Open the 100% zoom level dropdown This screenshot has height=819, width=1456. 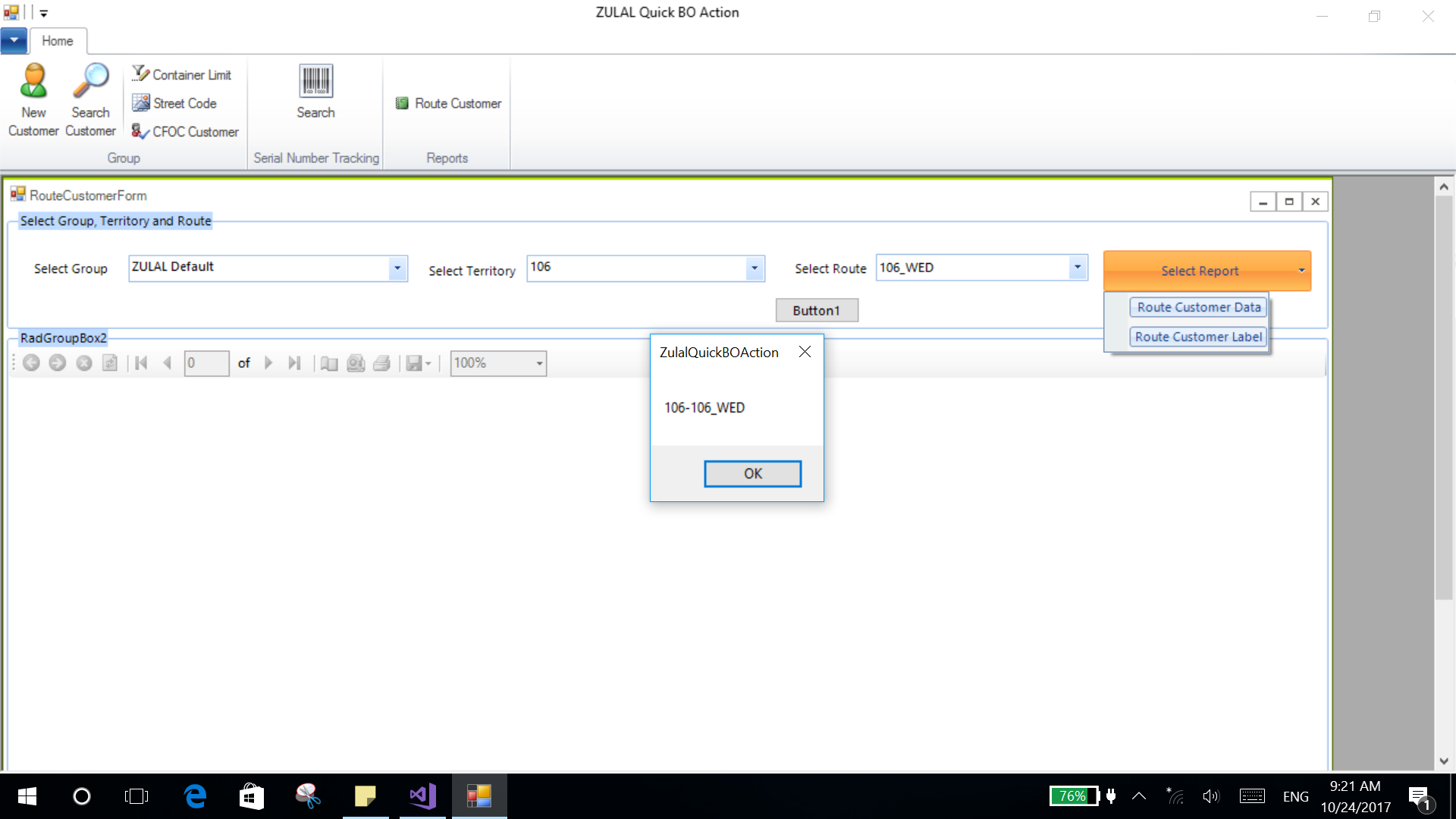point(539,363)
